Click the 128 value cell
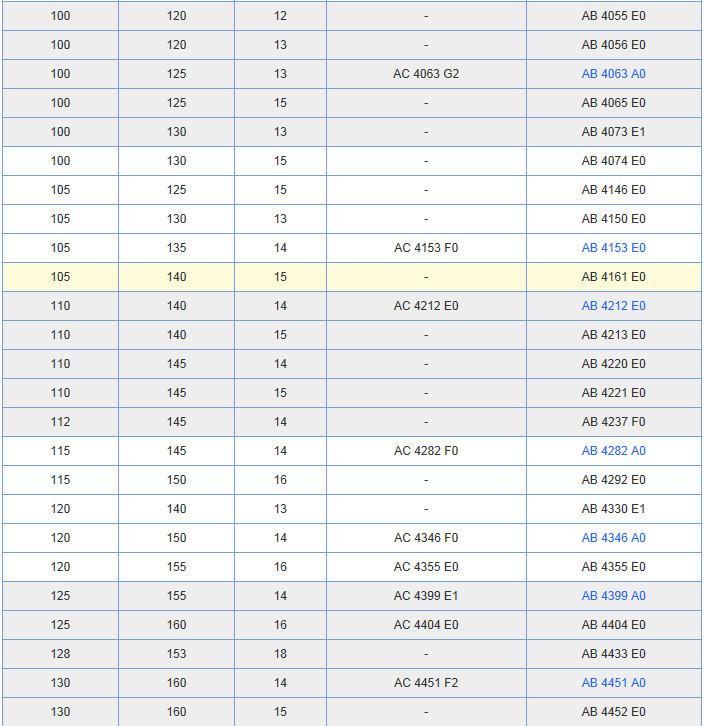This screenshot has height=726, width=704. [60, 654]
